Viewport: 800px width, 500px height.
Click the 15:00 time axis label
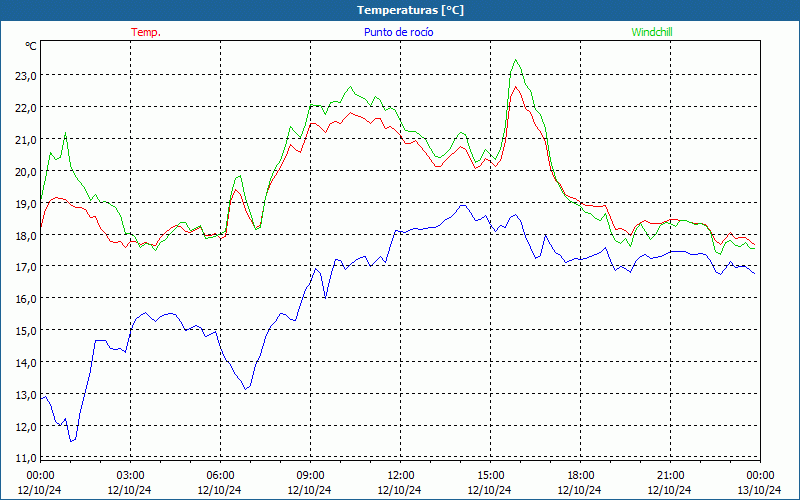coord(490,475)
